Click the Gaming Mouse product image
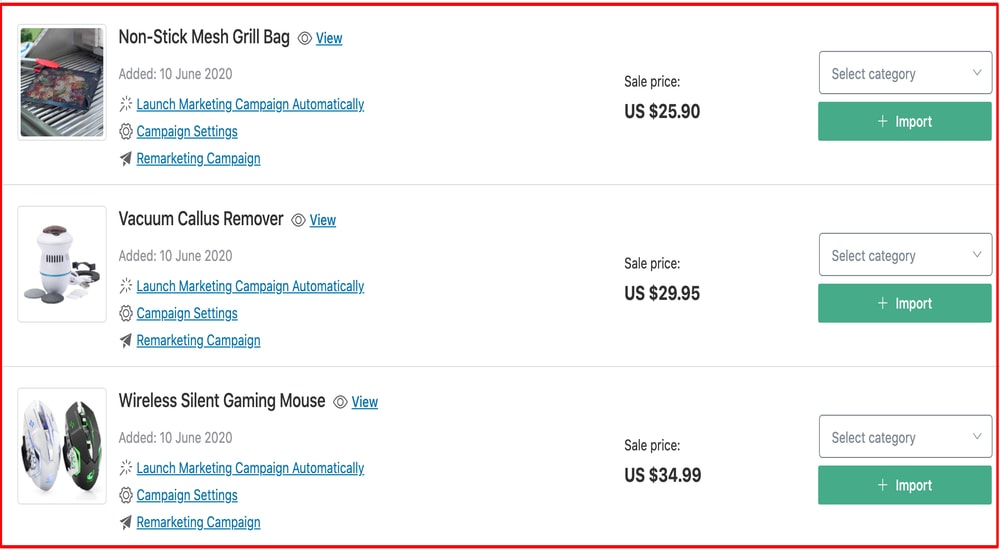The height and width of the screenshot is (550, 1000). coord(62,446)
